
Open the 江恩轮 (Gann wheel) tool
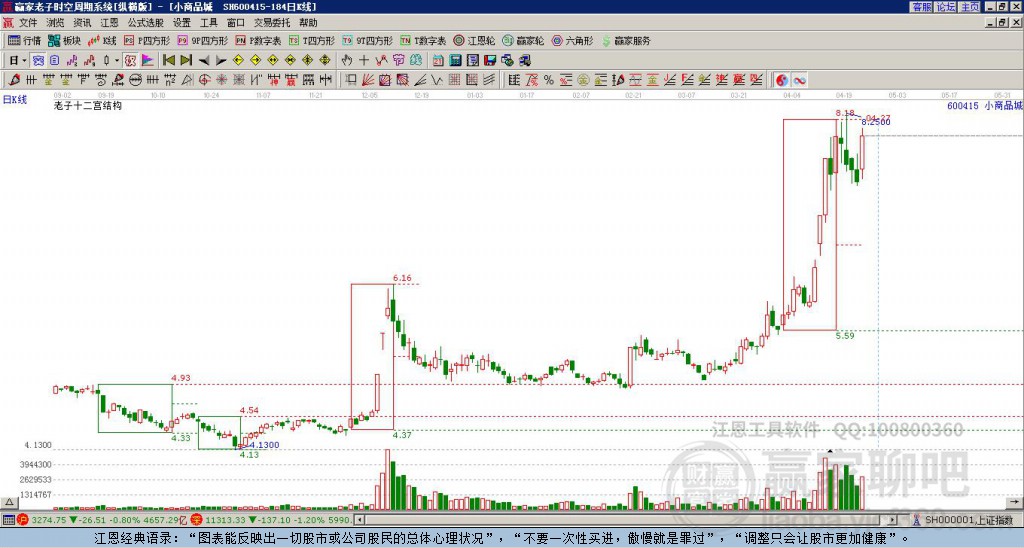(474, 40)
